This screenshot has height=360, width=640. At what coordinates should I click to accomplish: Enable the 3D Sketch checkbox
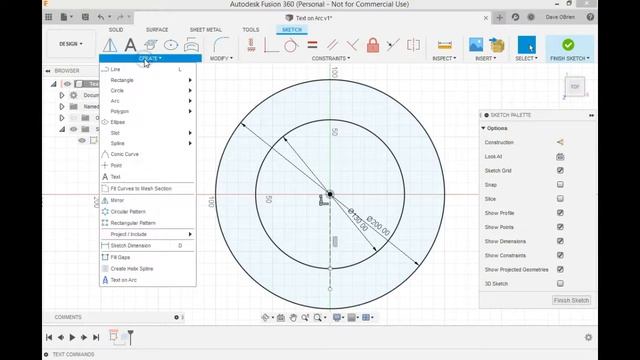tap(560, 284)
